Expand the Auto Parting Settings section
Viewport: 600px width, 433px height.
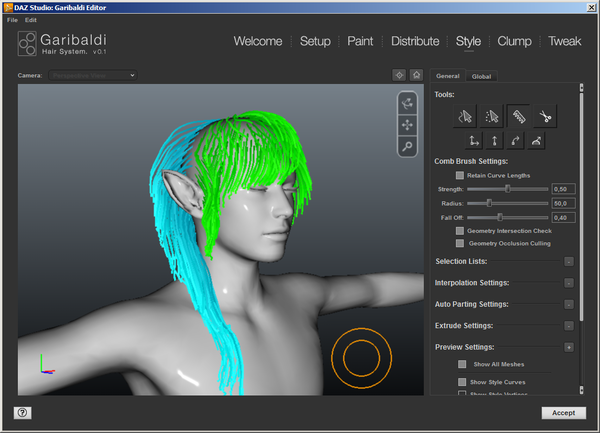(x=568, y=304)
